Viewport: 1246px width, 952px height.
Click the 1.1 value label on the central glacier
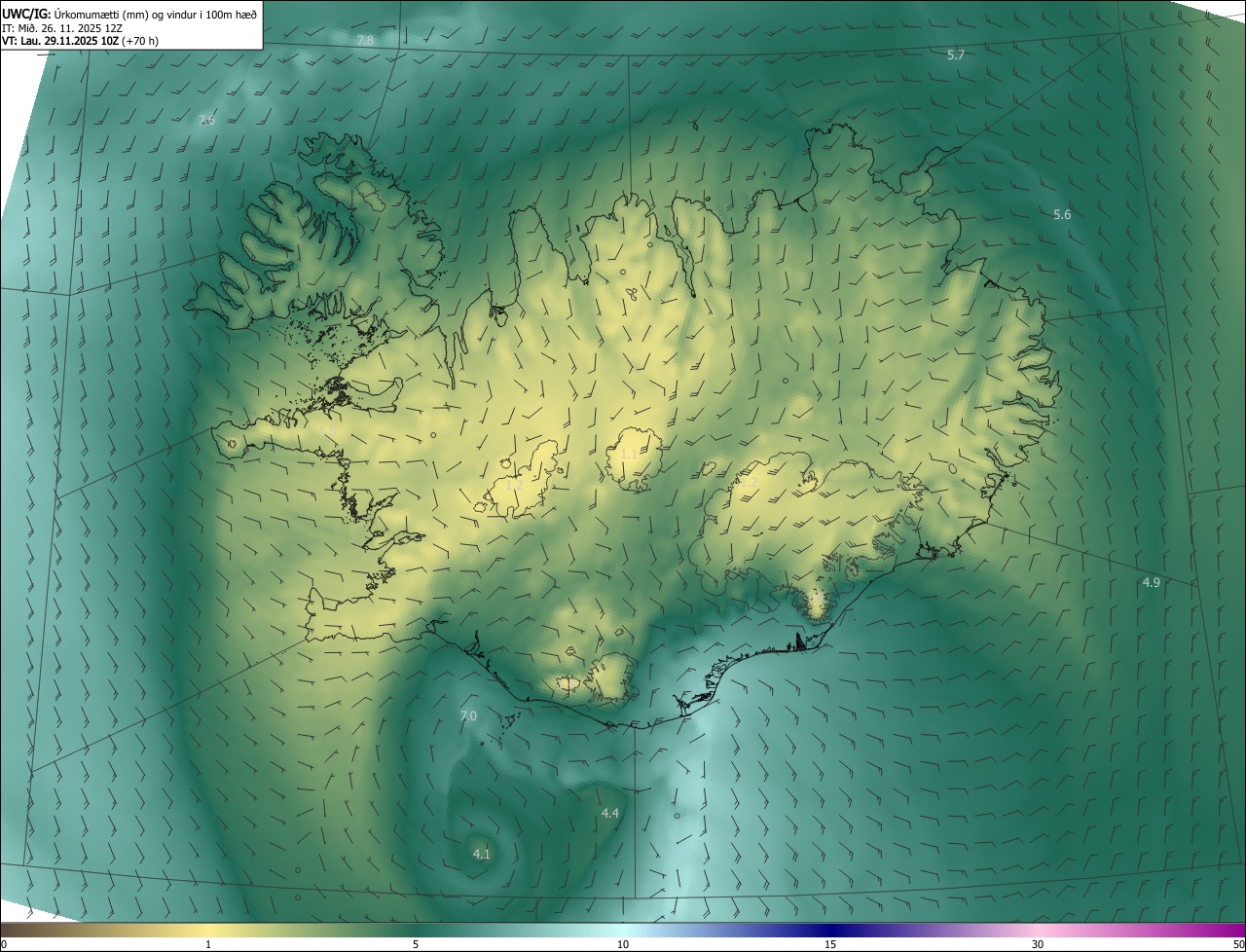pyautogui.click(x=630, y=454)
